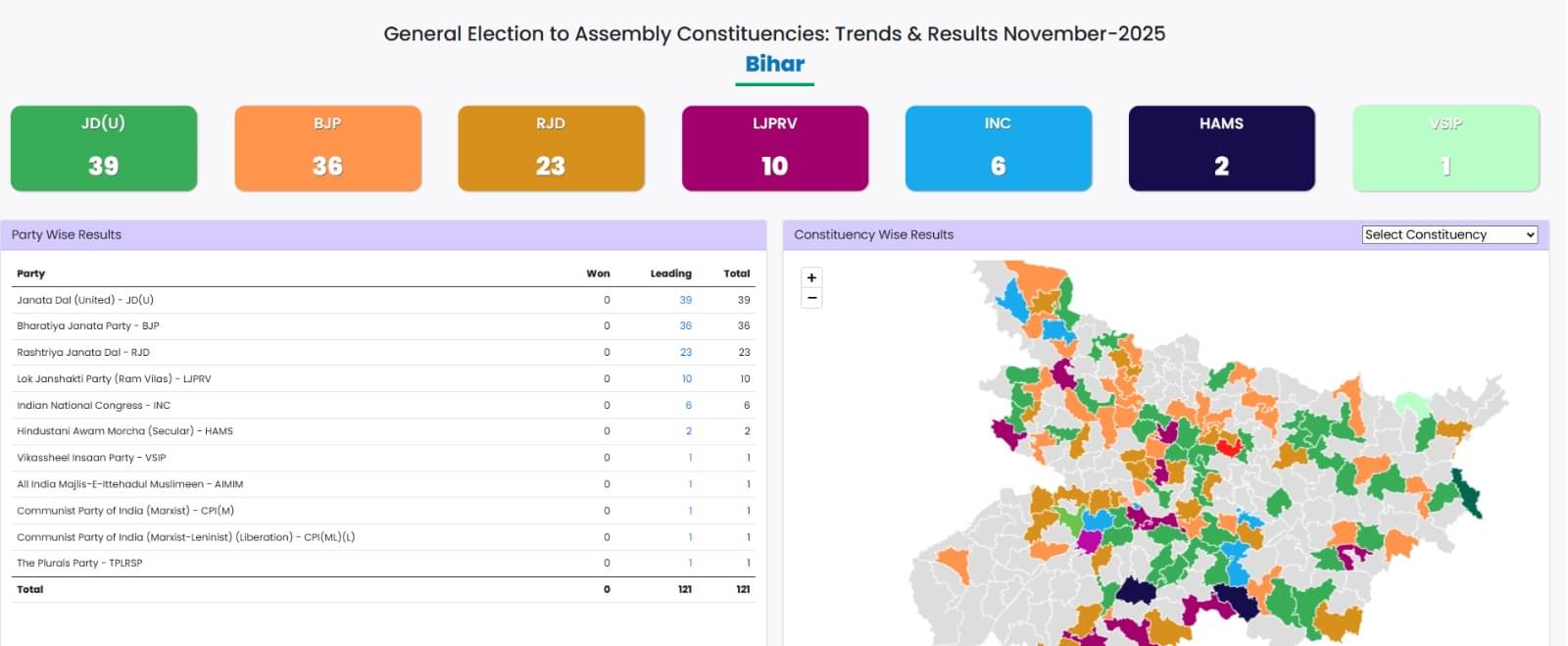Open BJP leading count link 36
Screen dimensions: 1568x646
[x=686, y=325]
